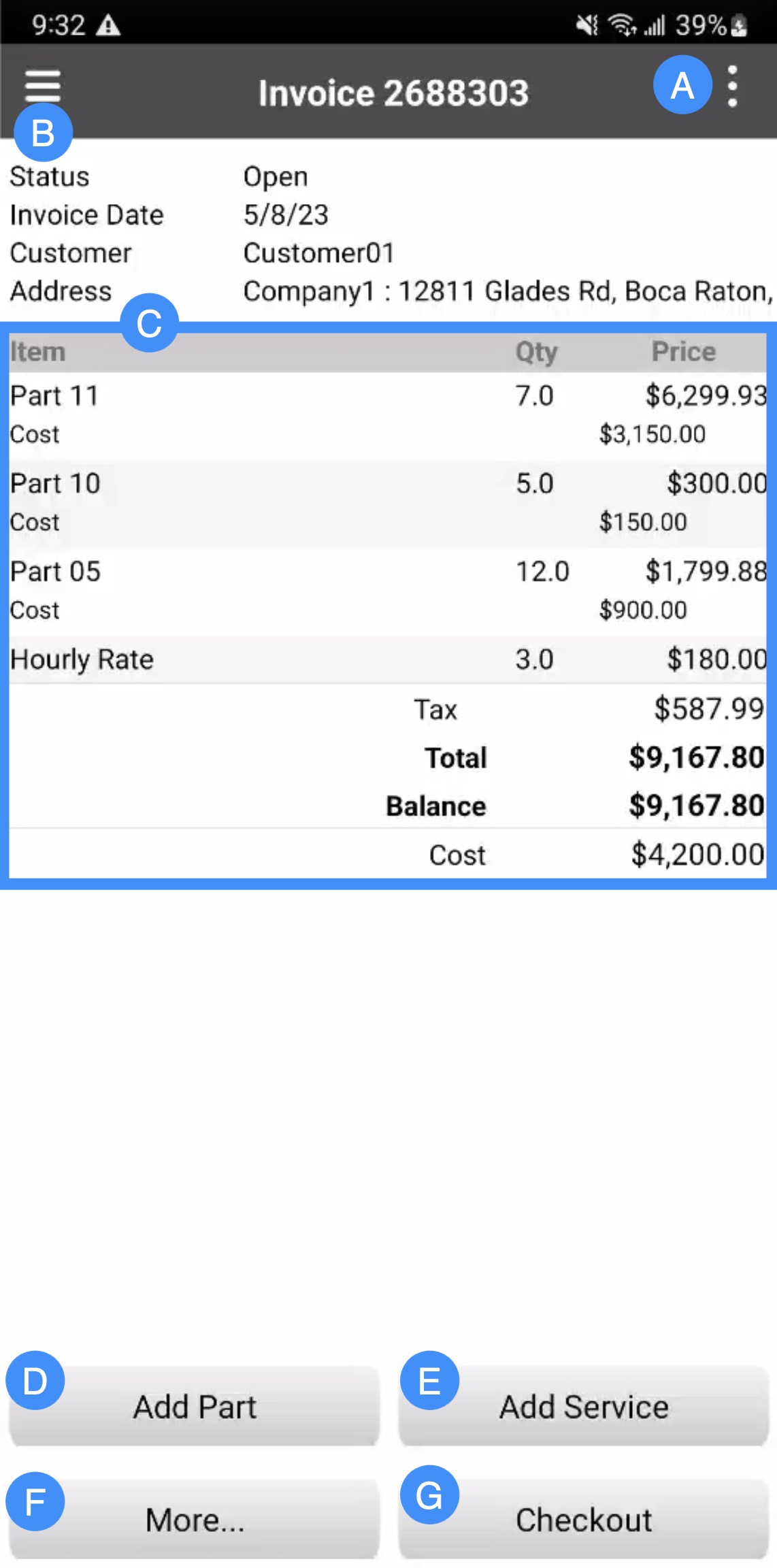Tap the Open status value

coord(276,177)
